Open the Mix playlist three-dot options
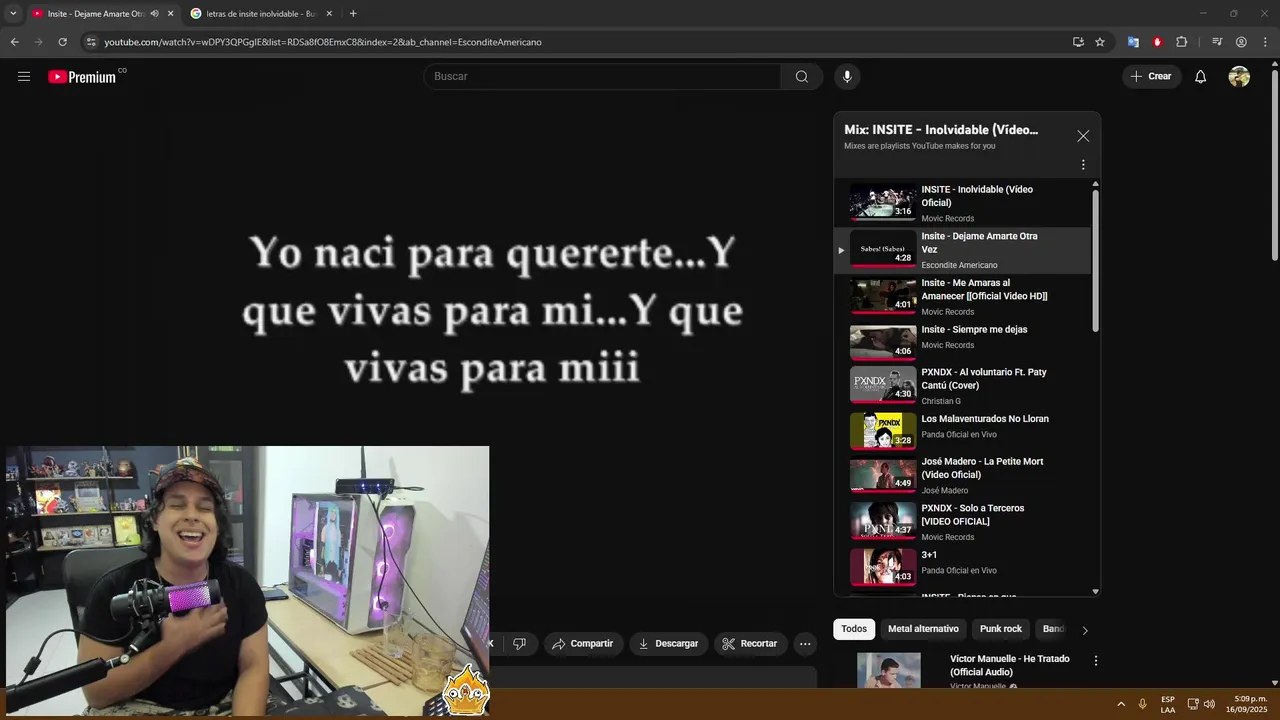The width and height of the screenshot is (1280, 720). coord(1083,165)
